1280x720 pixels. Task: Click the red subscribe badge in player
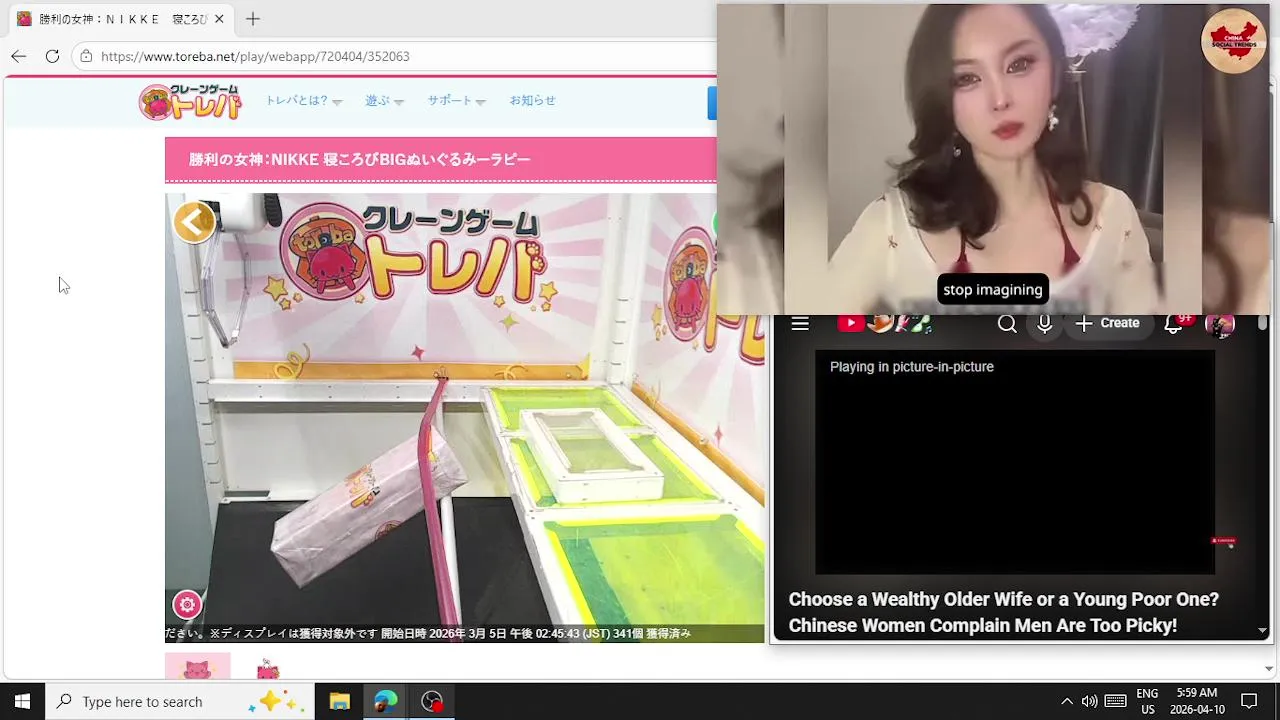pyautogui.click(x=1224, y=541)
